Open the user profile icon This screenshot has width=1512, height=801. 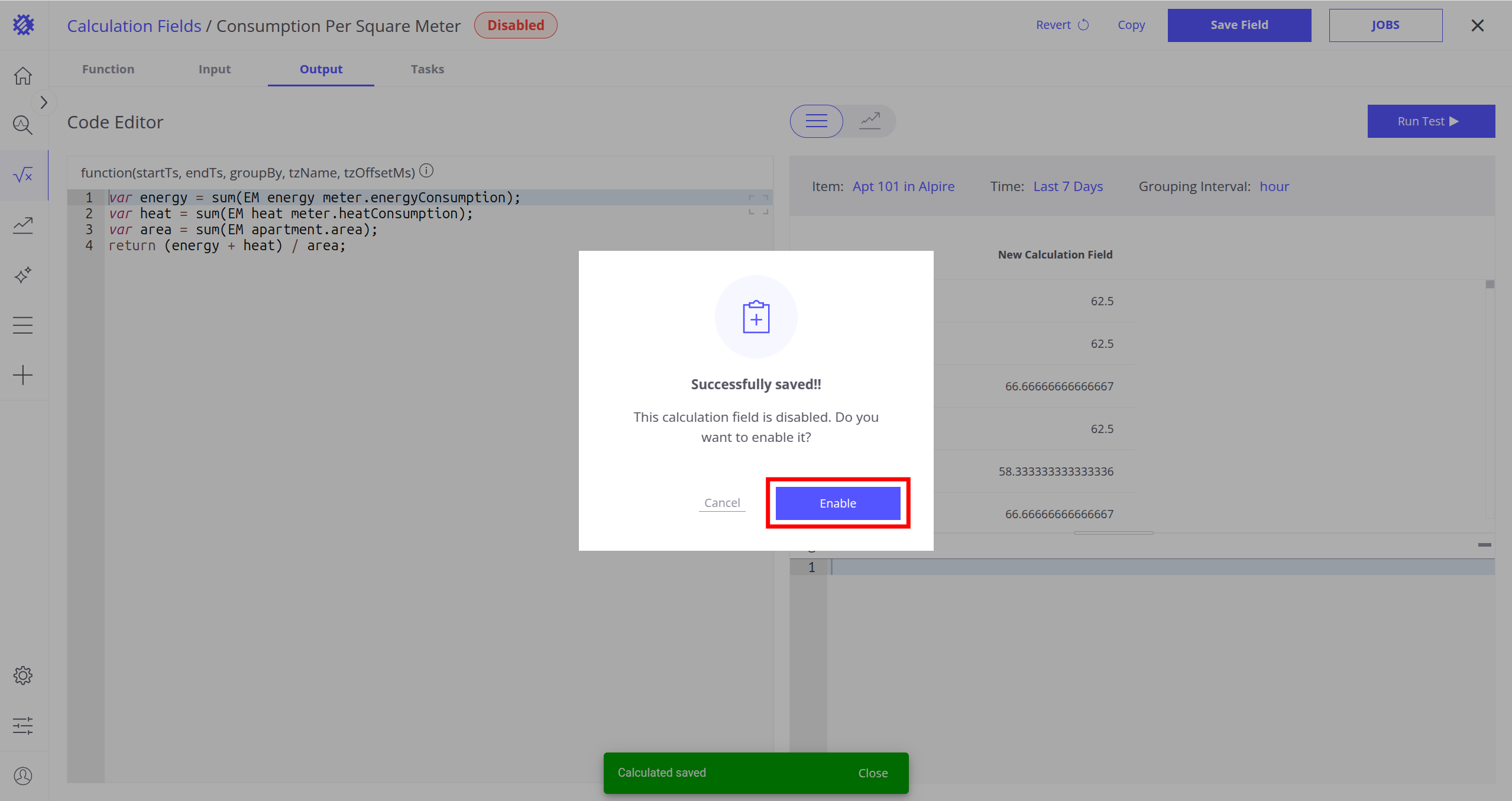click(x=23, y=776)
